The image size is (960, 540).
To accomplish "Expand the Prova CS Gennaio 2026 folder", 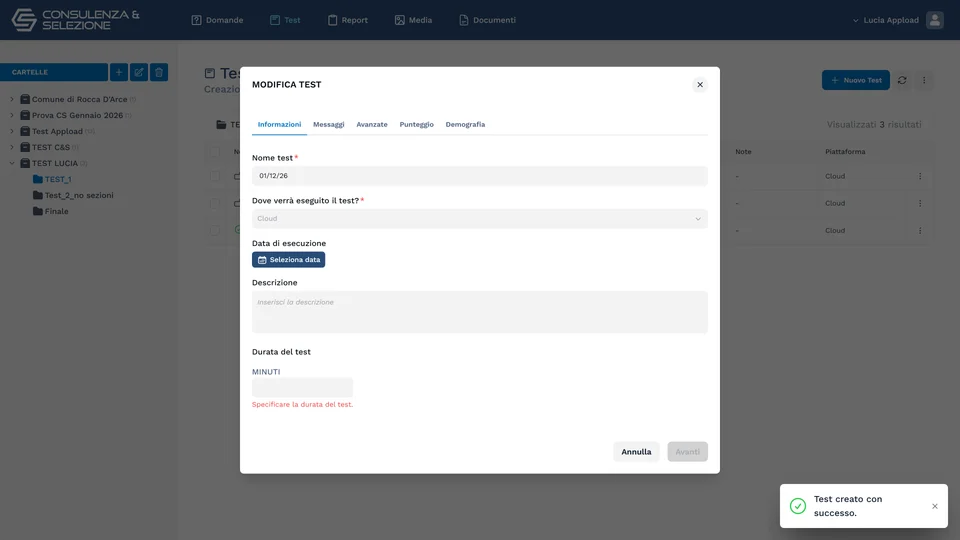I will tap(12, 115).
